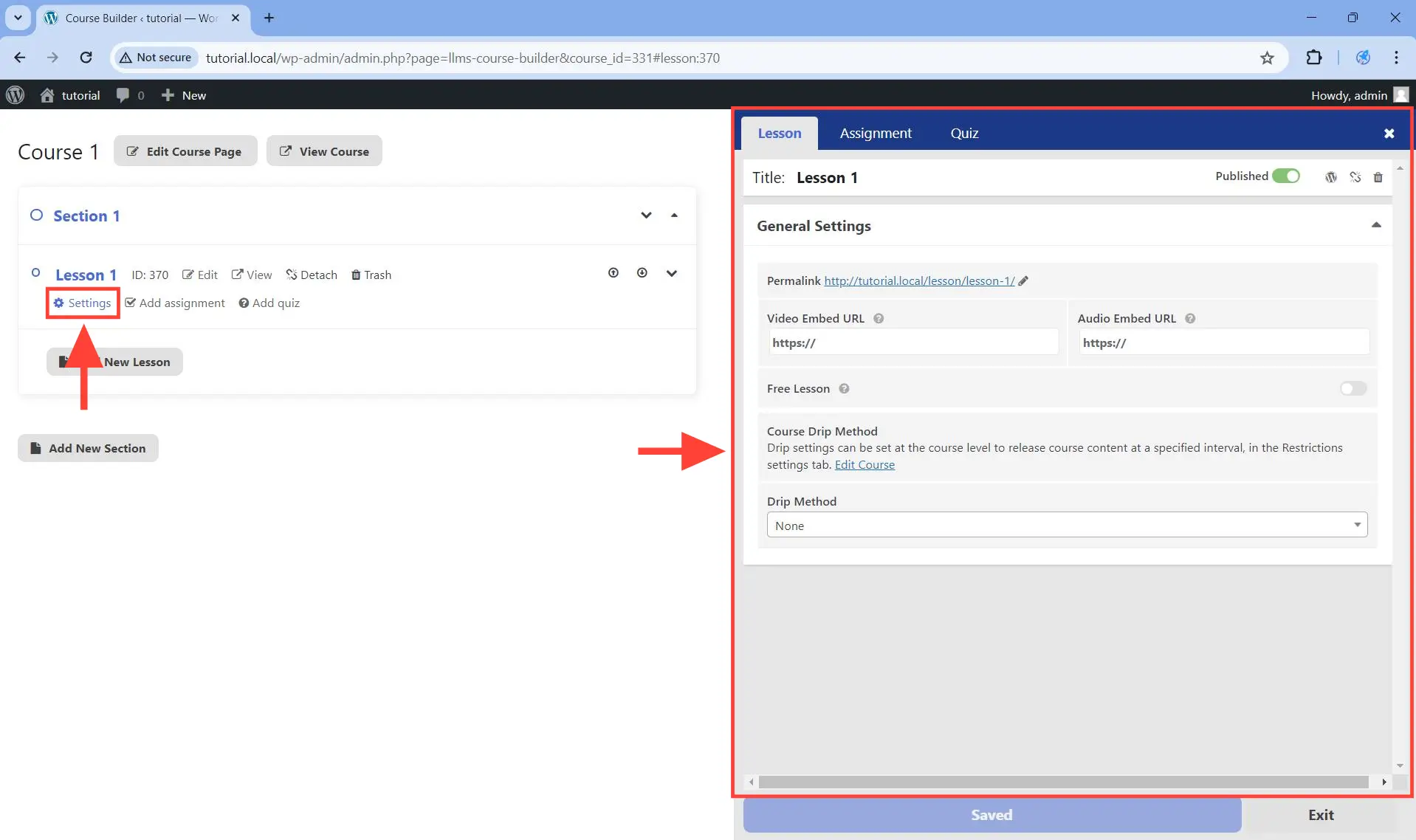Screen dimensions: 1416x840
Task: Open the browser profile icon
Action: coord(1363,58)
